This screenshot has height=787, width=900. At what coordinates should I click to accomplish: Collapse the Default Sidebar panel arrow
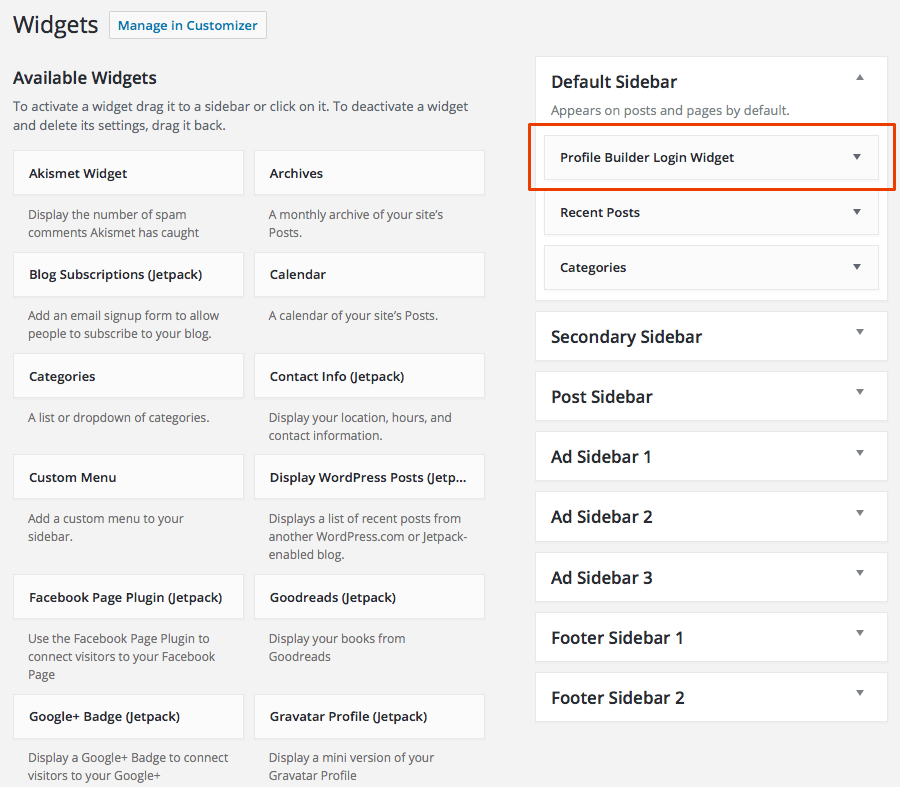point(859,78)
